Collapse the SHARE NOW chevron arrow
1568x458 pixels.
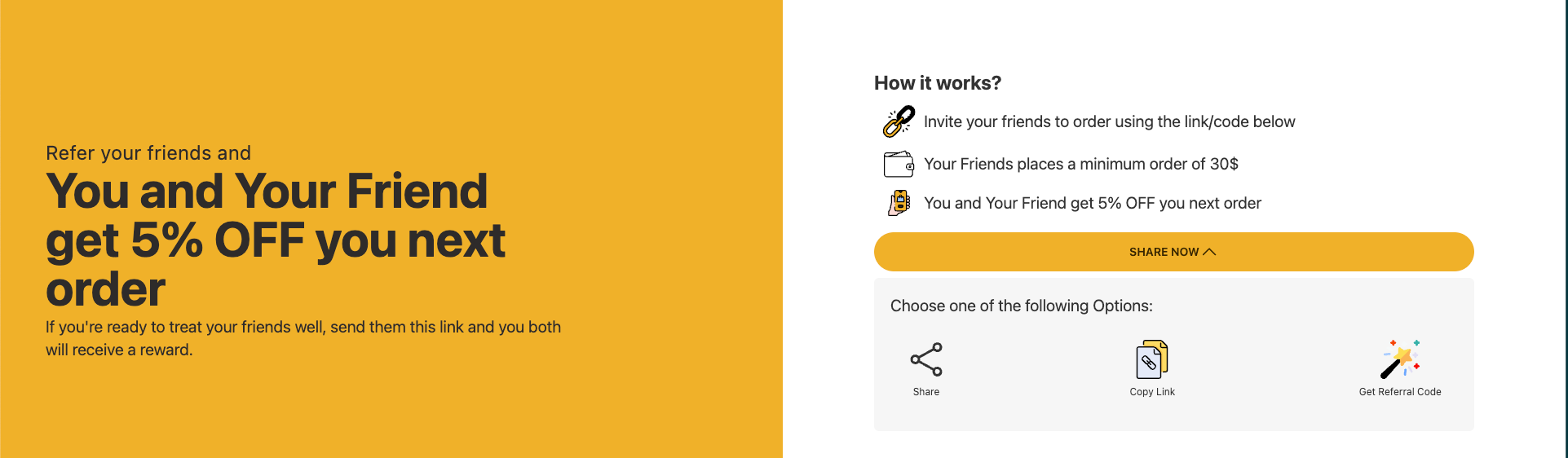tap(1209, 252)
